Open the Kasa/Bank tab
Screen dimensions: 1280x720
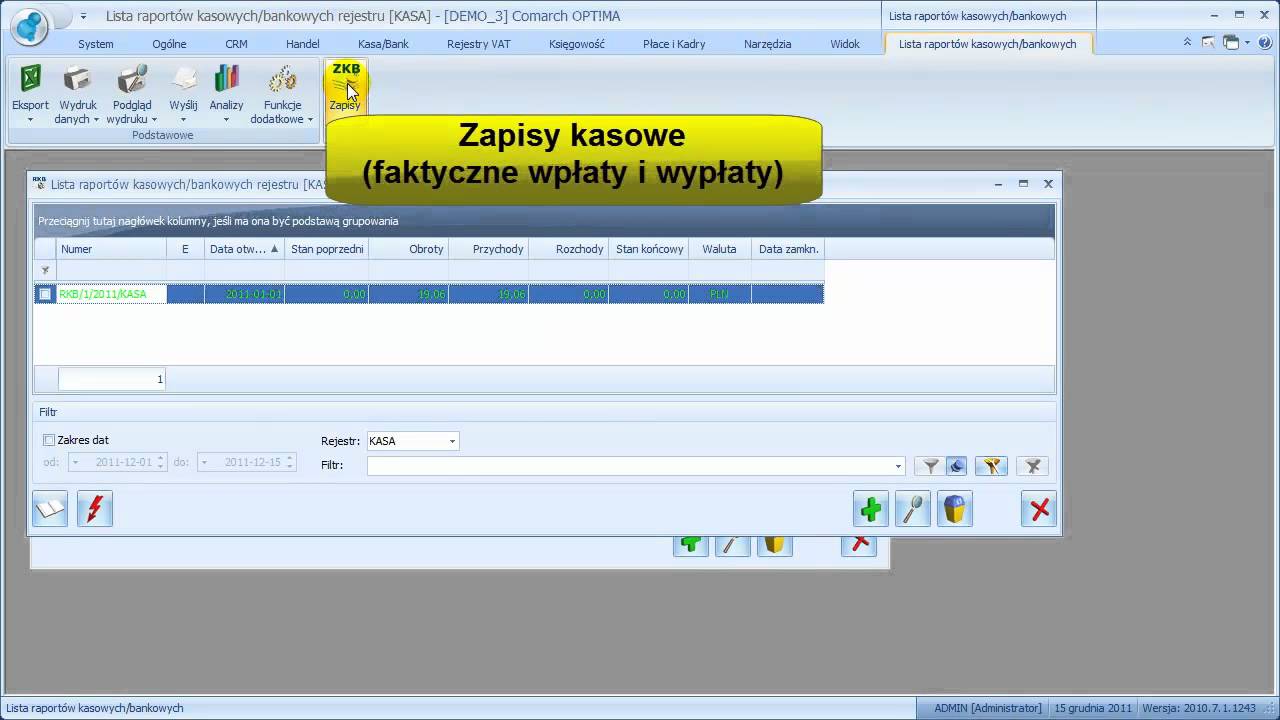[383, 44]
